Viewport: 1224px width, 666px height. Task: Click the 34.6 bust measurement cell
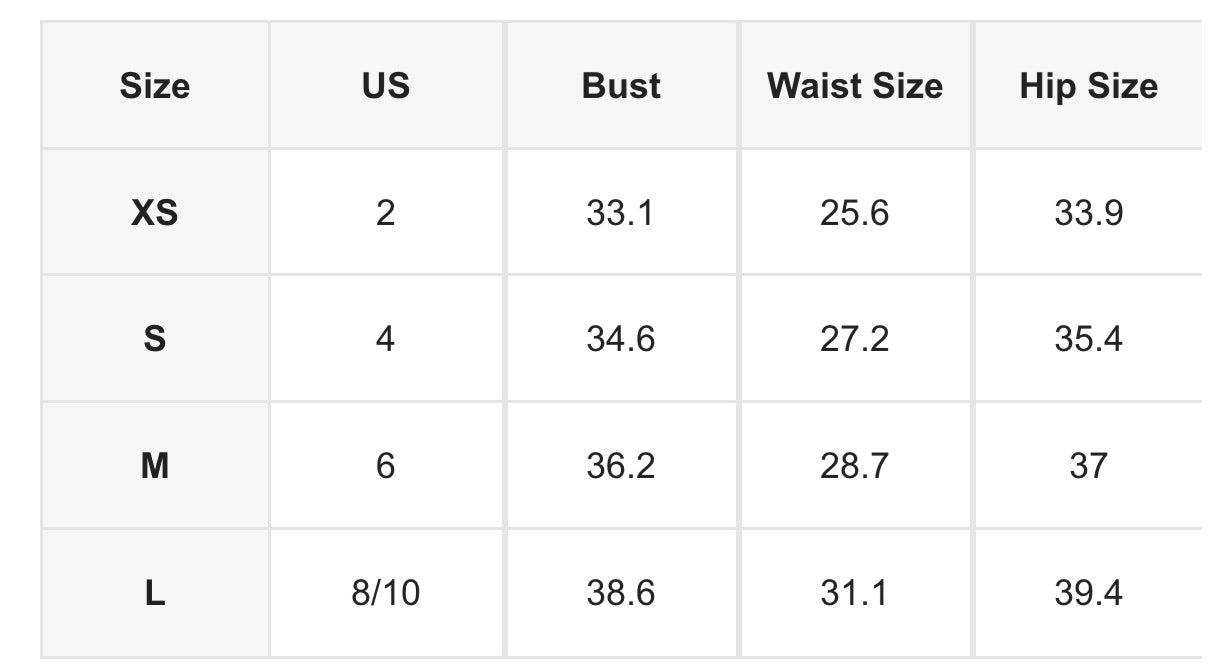[x=621, y=339]
